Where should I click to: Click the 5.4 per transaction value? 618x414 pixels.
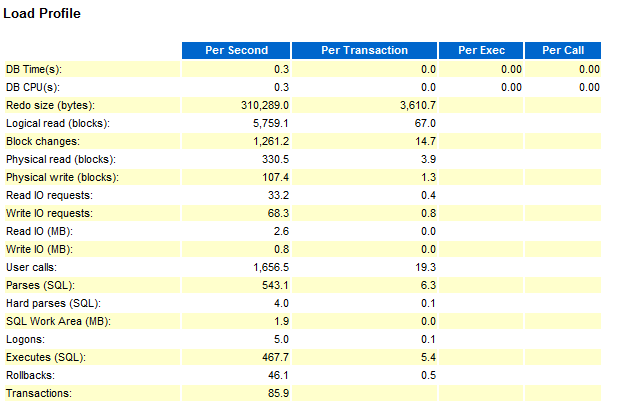pos(428,358)
